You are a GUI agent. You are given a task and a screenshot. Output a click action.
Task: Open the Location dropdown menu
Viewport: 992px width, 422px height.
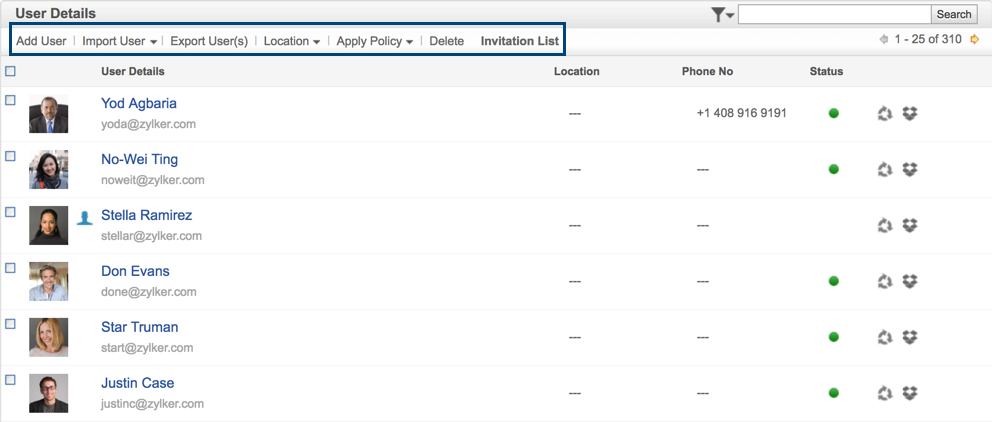tap(291, 41)
